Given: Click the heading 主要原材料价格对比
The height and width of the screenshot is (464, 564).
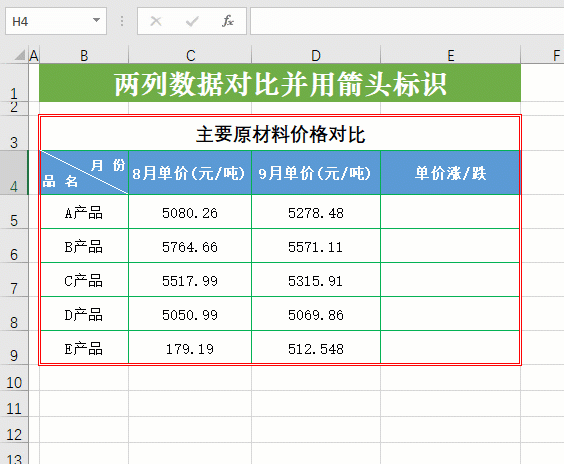Looking at the screenshot, I should [x=281, y=135].
